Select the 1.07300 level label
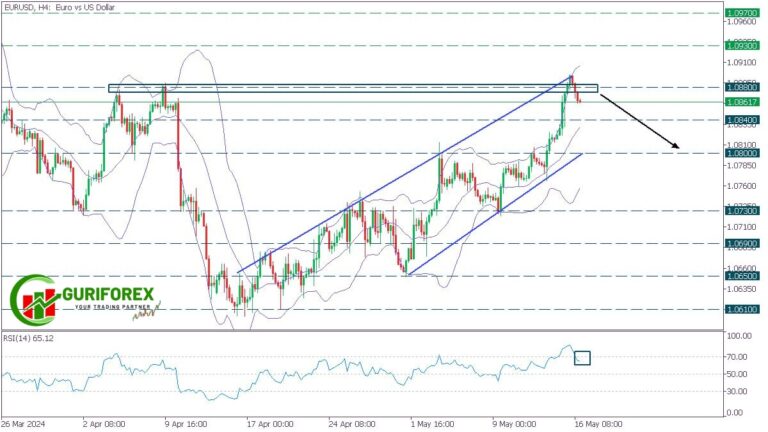 point(742,211)
